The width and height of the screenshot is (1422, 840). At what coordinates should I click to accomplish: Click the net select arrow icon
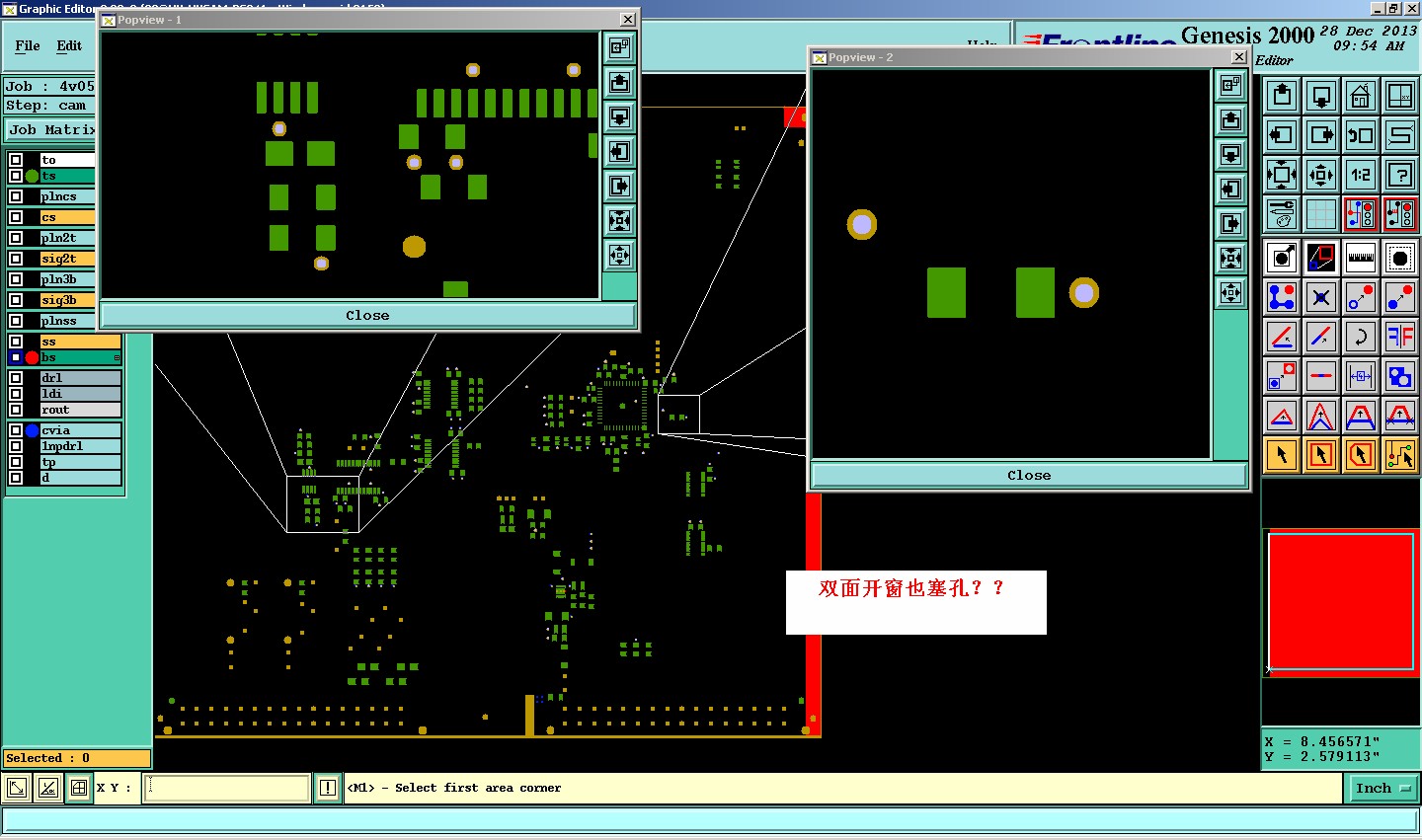[x=1400, y=455]
